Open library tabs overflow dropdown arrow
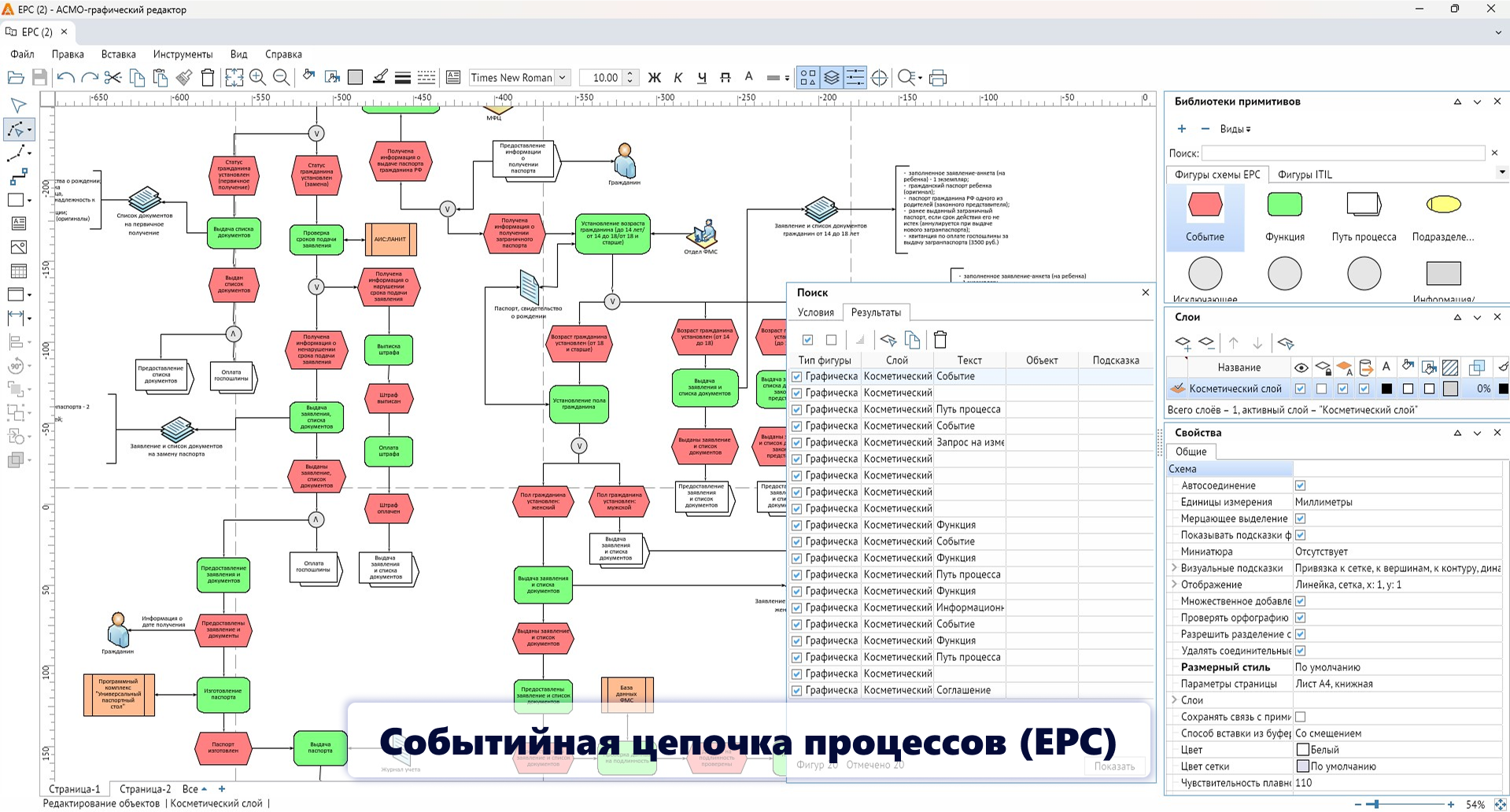Screen dimensions: 1510x812 (x=1501, y=172)
